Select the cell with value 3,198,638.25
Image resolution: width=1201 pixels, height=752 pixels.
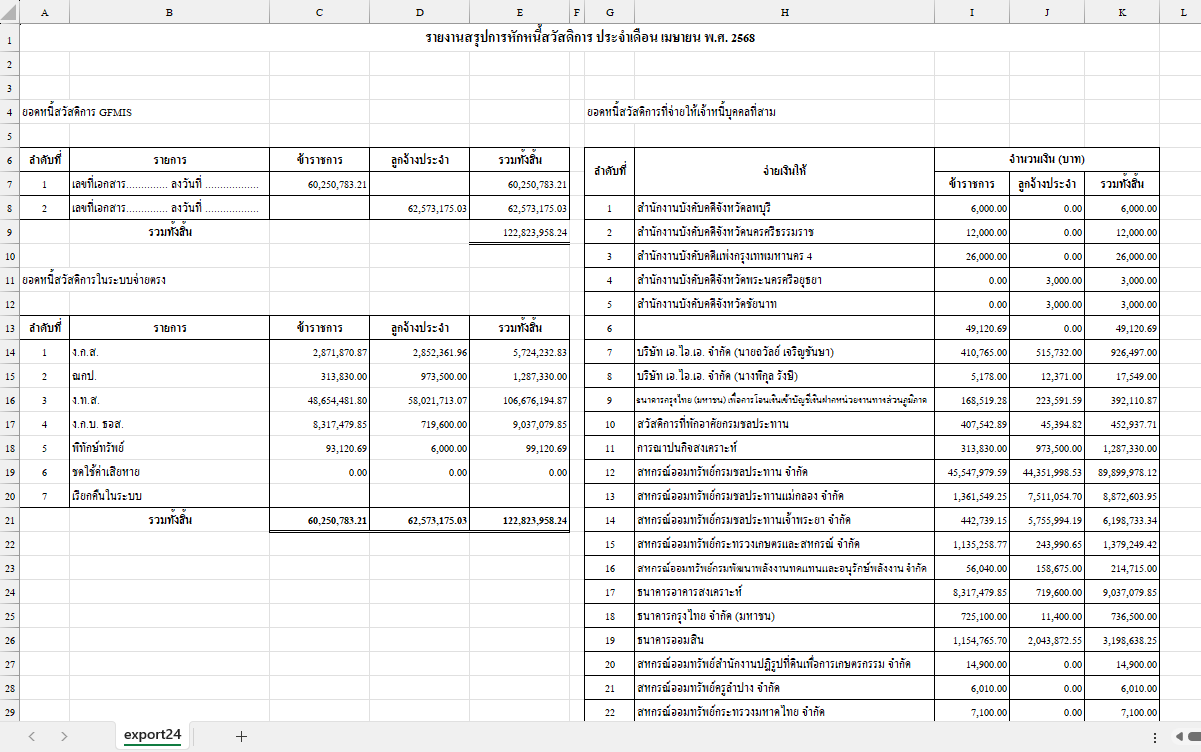tap(1122, 640)
